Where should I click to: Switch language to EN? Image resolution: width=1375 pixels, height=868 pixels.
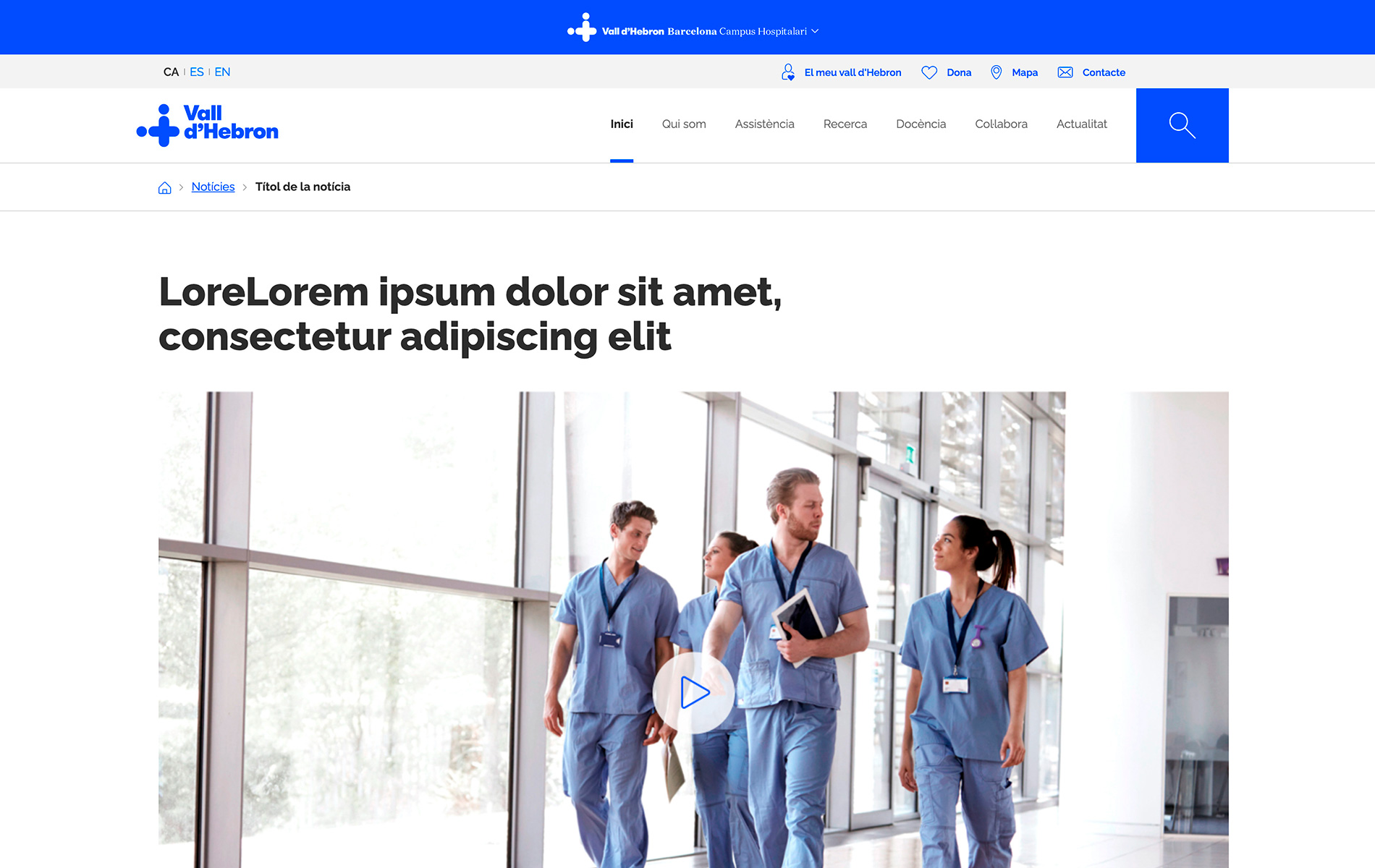point(222,72)
